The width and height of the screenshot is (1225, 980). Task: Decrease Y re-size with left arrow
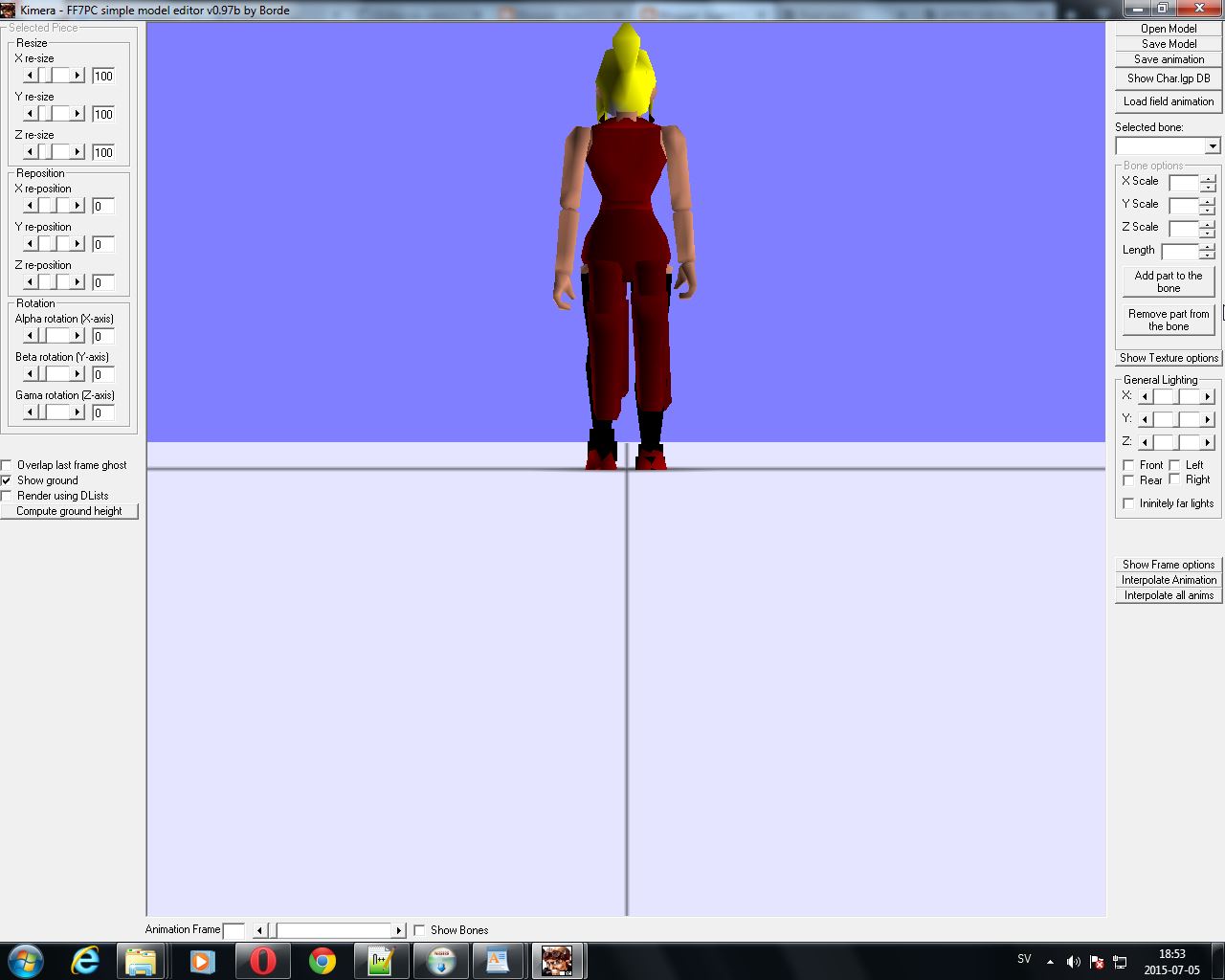[x=29, y=114]
